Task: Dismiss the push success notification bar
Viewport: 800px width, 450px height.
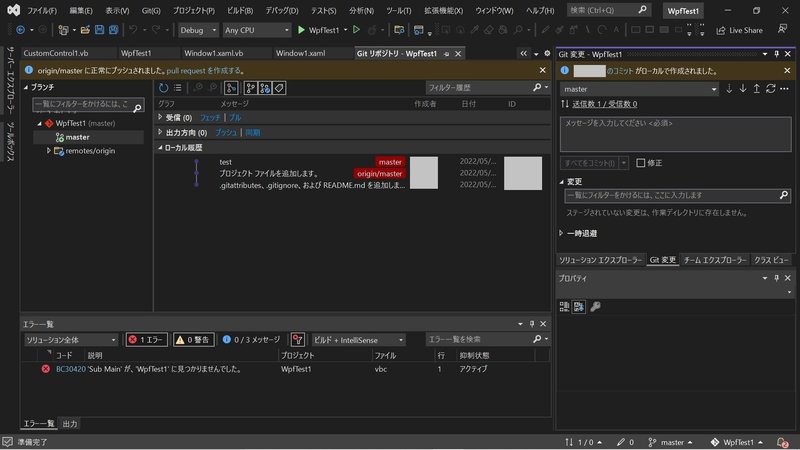Action: (542, 70)
